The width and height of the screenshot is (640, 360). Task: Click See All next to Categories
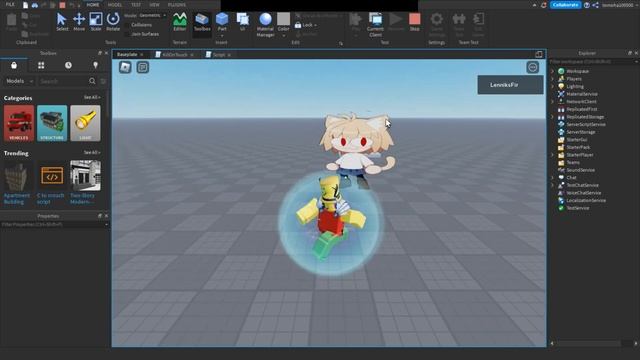point(92,98)
